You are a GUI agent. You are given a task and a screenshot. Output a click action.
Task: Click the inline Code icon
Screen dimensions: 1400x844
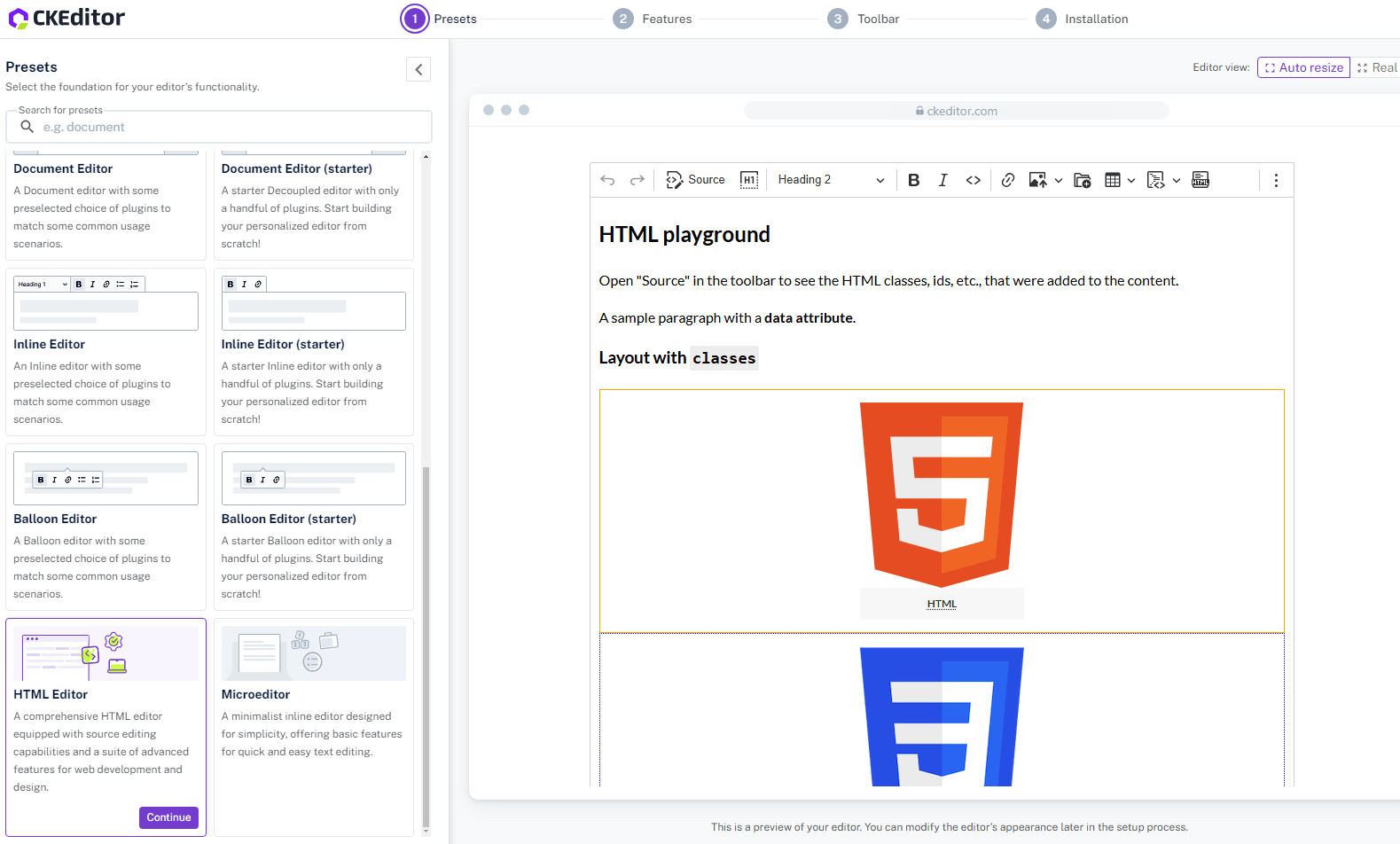[973, 180]
